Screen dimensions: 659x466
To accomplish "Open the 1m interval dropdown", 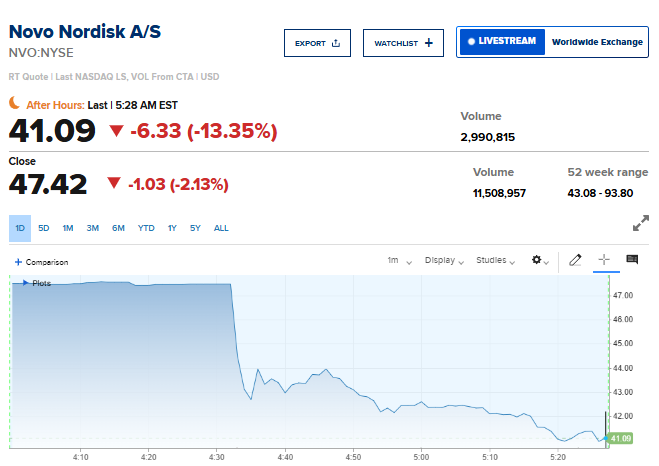I will click(399, 260).
